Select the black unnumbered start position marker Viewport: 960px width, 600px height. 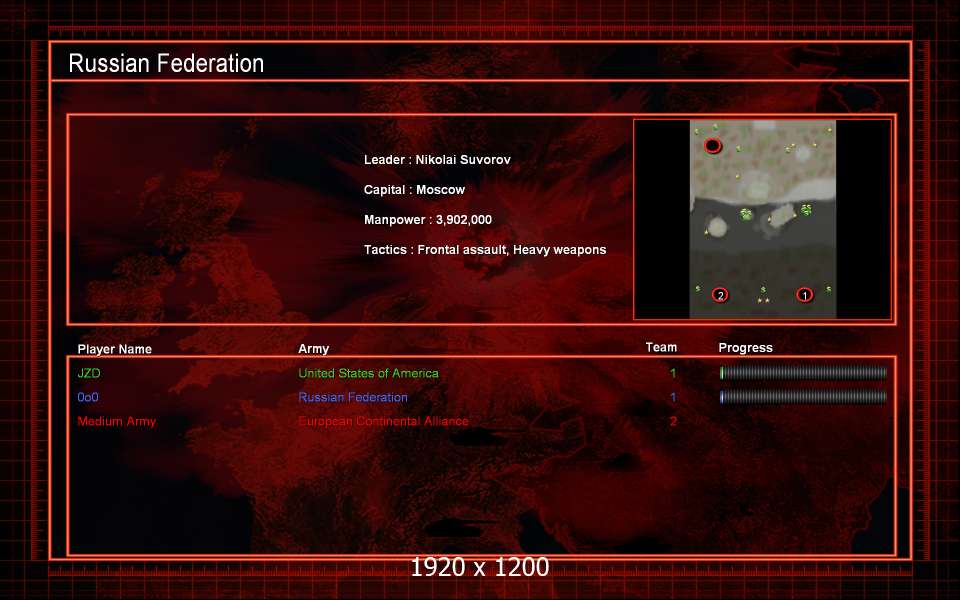[x=713, y=146]
